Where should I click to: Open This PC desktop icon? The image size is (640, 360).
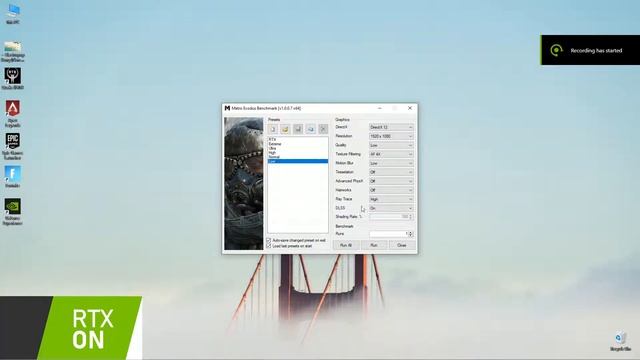(x=13, y=14)
